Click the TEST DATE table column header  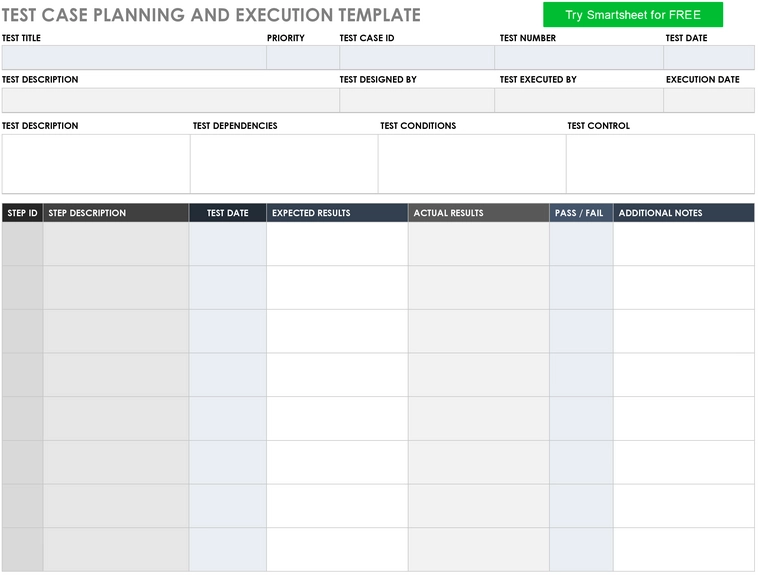(x=227, y=213)
